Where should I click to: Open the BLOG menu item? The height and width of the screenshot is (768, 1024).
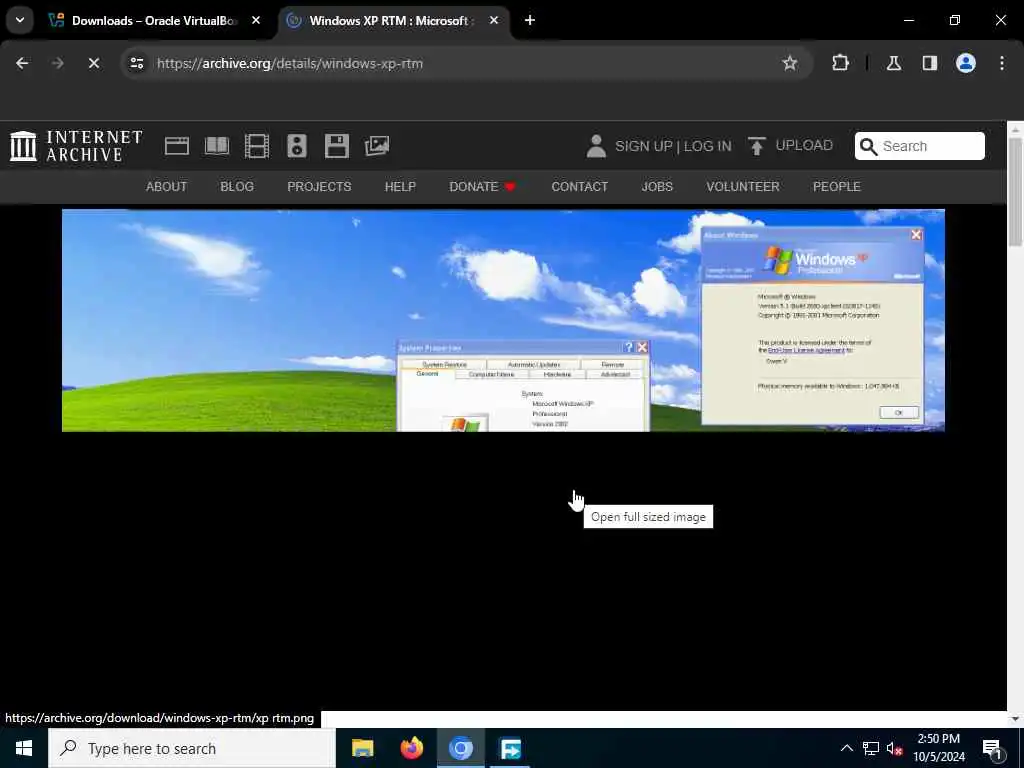237,187
